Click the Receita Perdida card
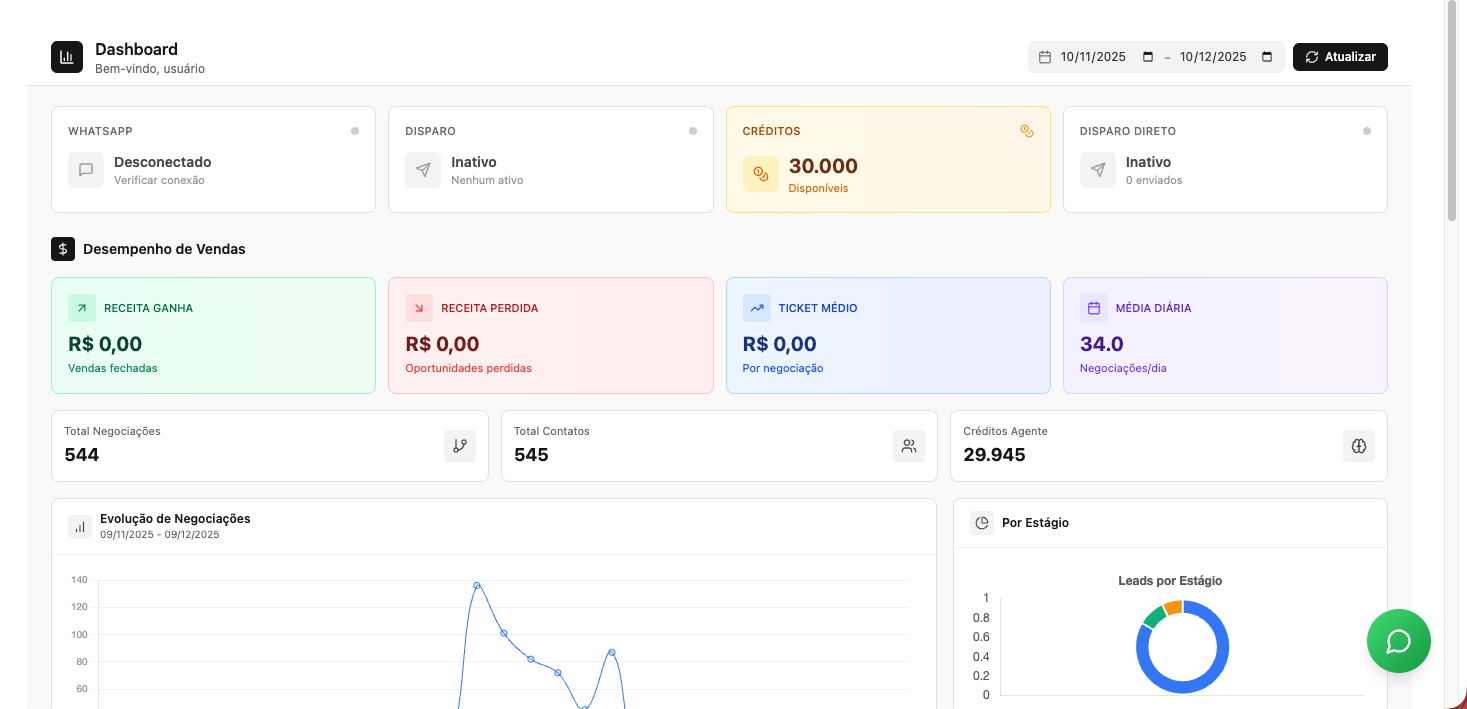 (x=550, y=335)
